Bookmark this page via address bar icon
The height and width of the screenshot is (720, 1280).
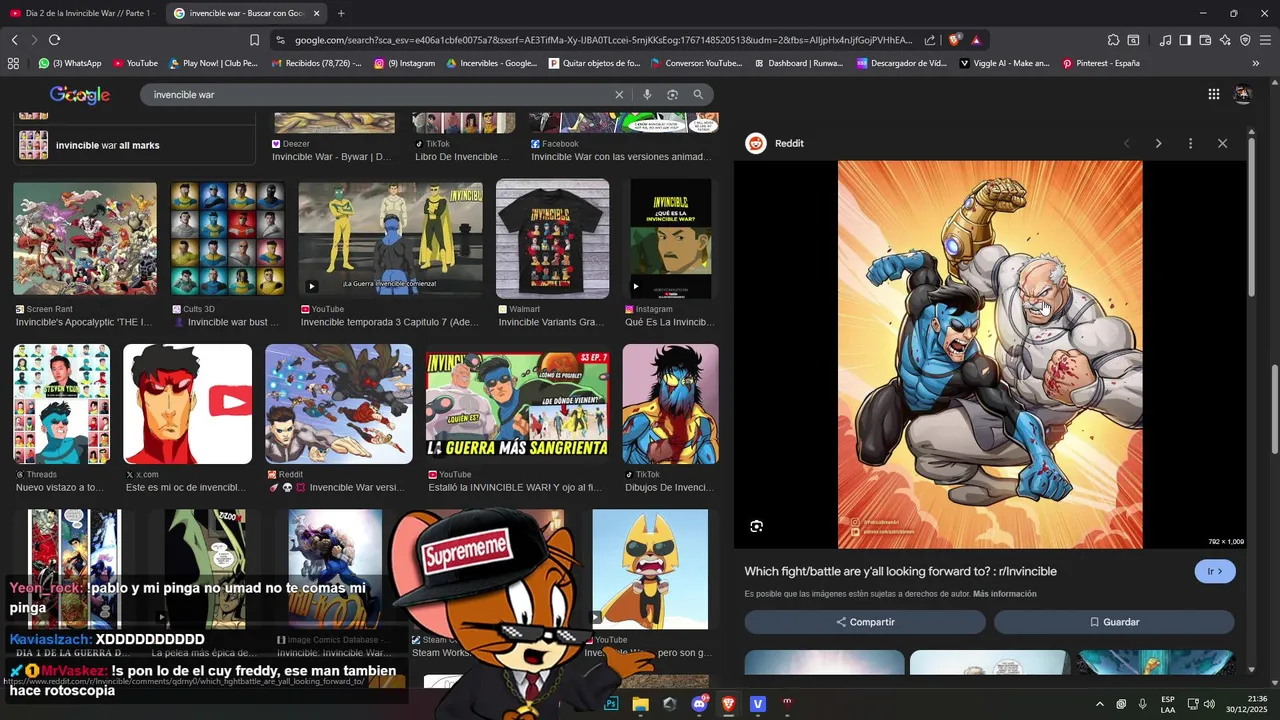point(254,40)
